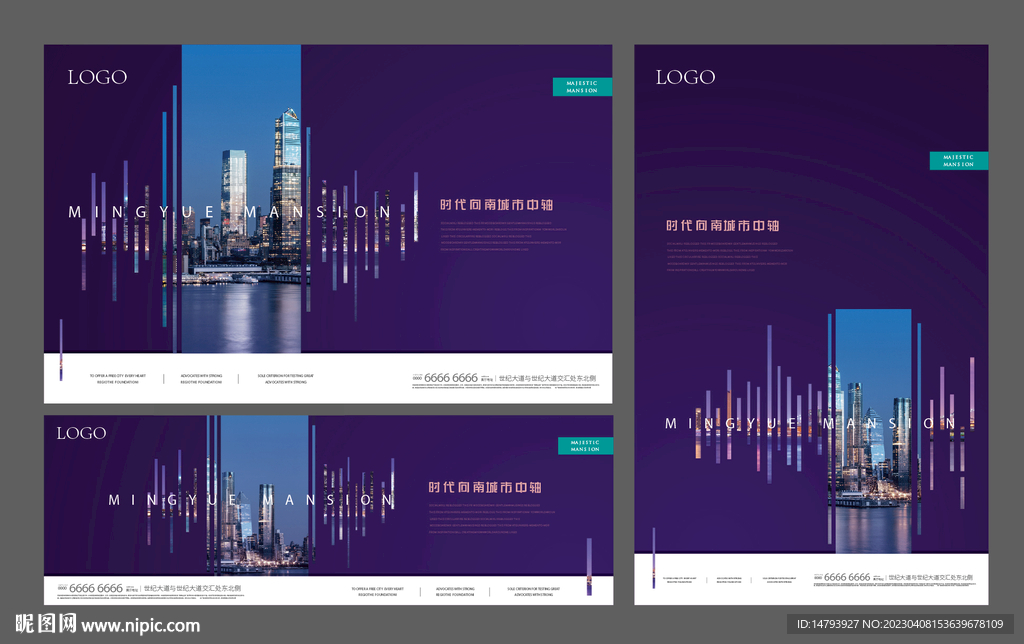Select the teal MAJESTIC MANSION badge on the top-left poster

click(x=582, y=87)
